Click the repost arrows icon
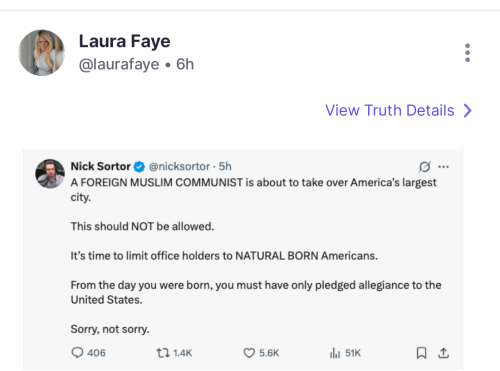This screenshot has height=371, width=500. pyautogui.click(x=163, y=353)
